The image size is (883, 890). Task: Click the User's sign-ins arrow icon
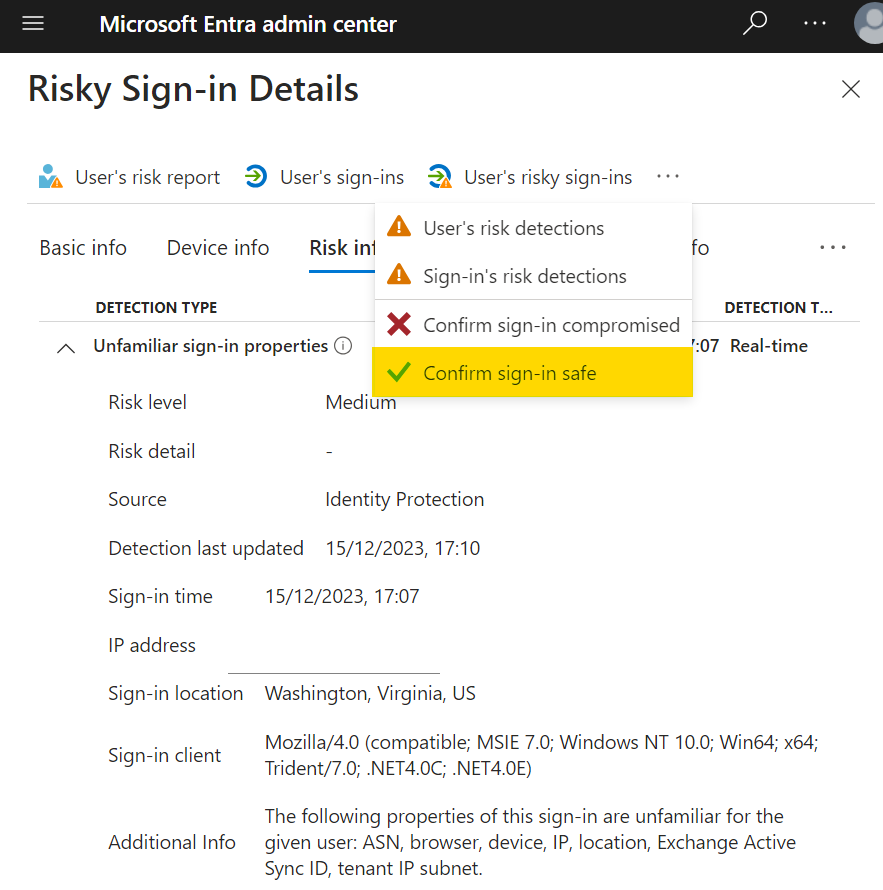256,177
